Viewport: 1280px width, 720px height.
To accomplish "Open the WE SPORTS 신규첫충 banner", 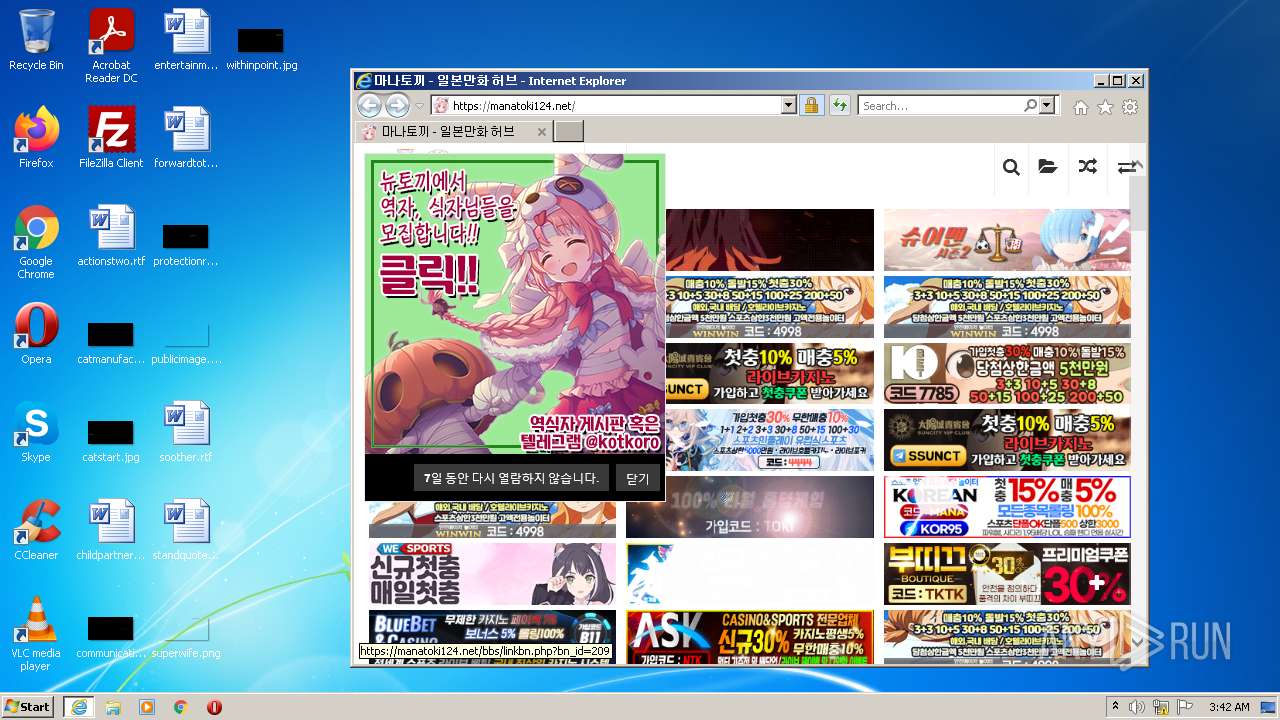I will [x=492, y=574].
